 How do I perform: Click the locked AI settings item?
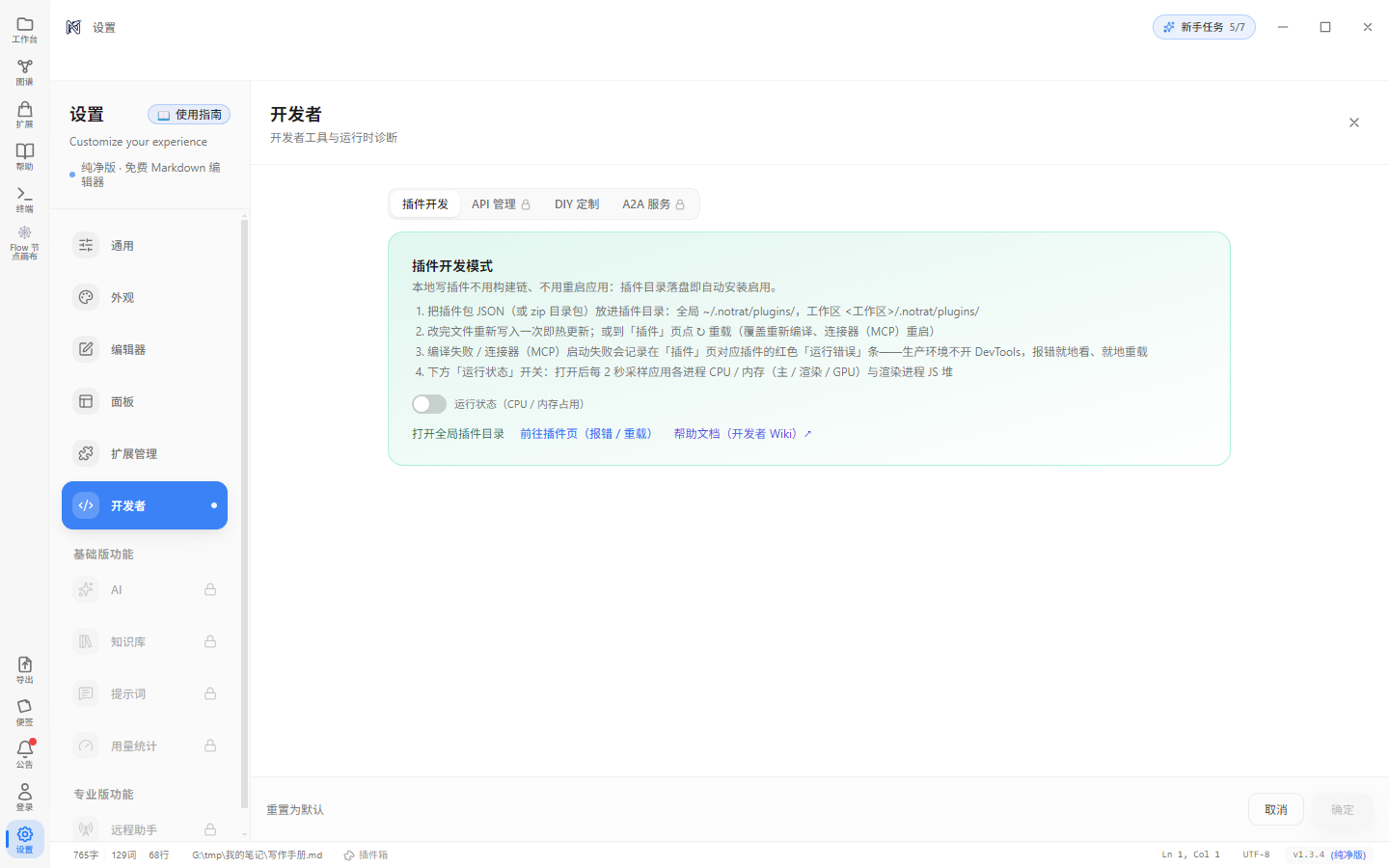coord(145,589)
